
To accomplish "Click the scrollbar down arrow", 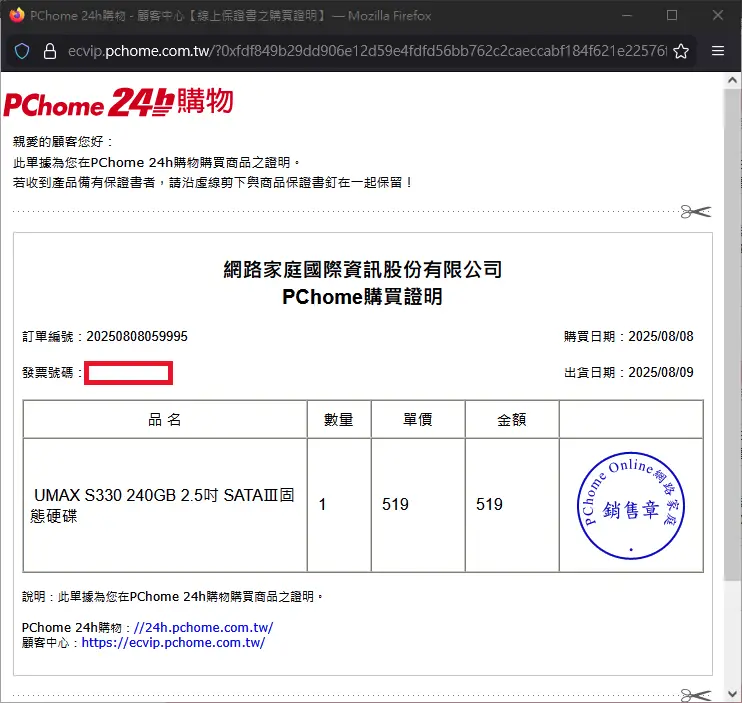I will (733, 694).
